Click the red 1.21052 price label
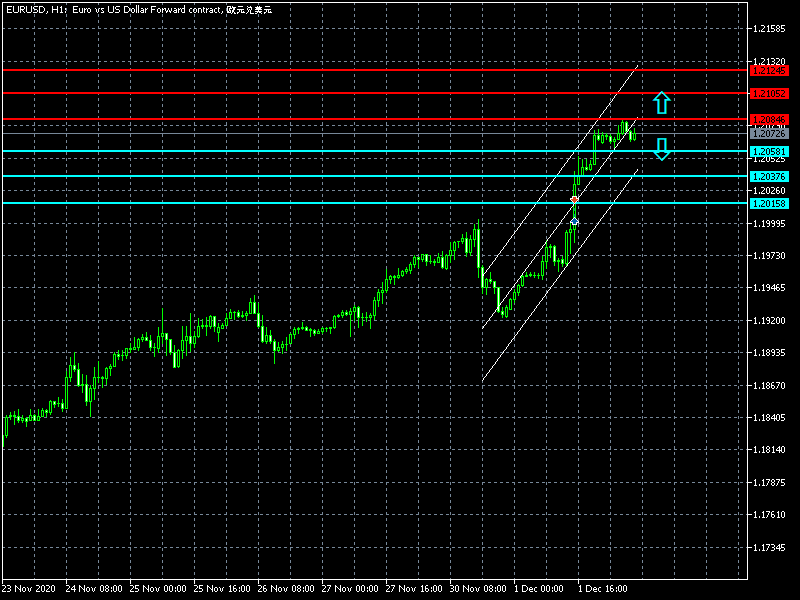This screenshot has height=600, width=800. coord(769,93)
